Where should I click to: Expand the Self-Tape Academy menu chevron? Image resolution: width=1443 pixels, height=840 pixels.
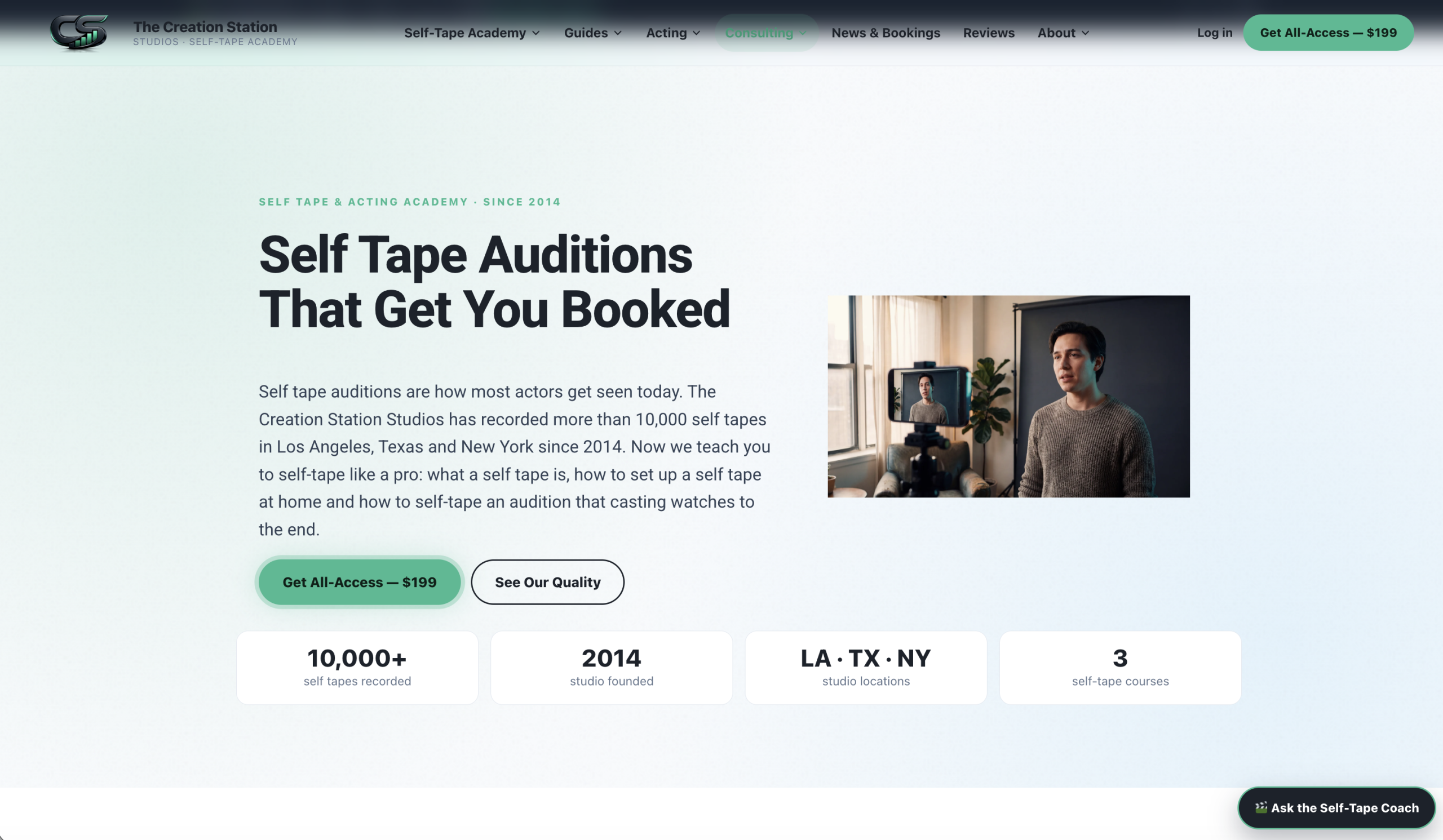pos(536,33)
